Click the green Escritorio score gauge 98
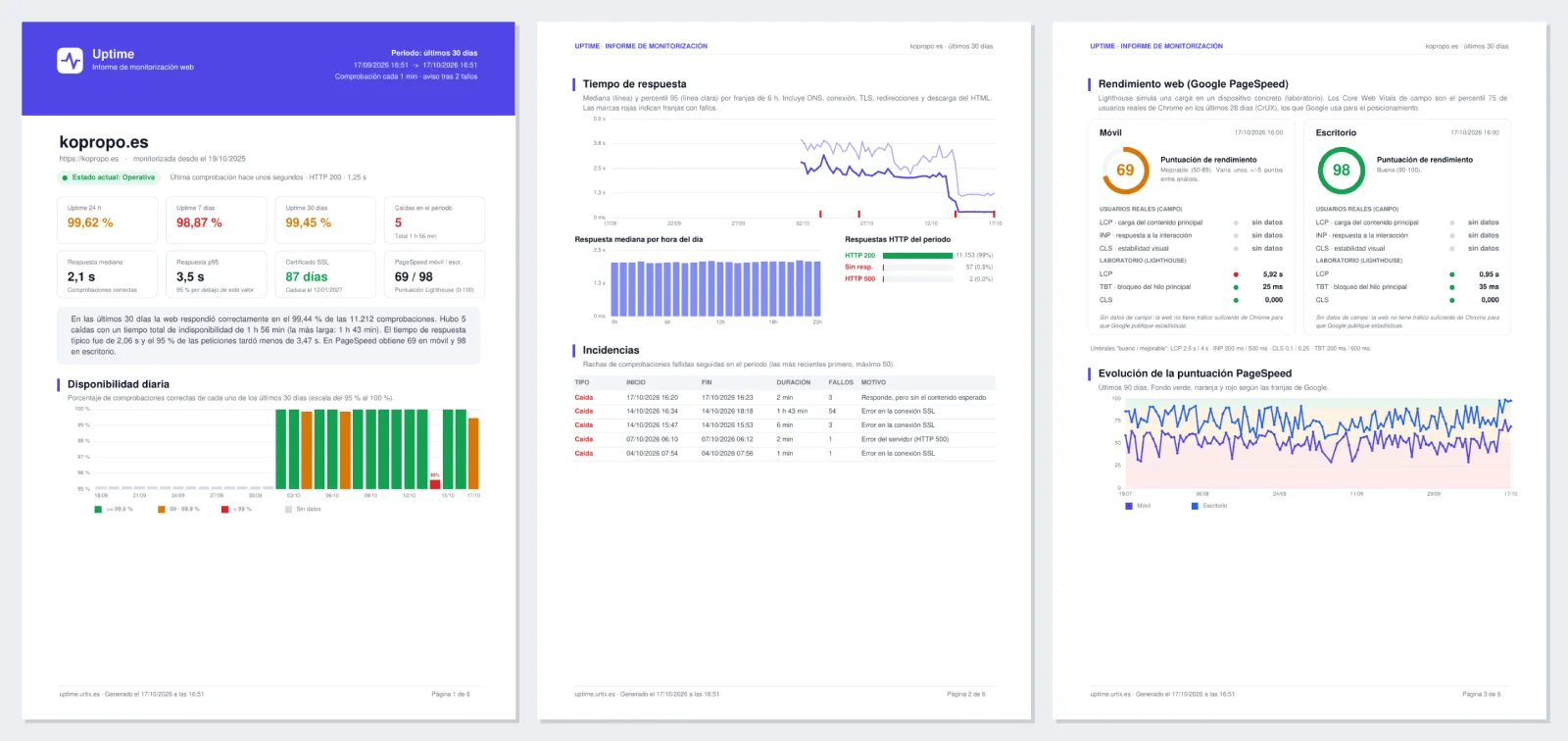The height and width of the screenshot is (741, 1568). tap(1341, 171)
